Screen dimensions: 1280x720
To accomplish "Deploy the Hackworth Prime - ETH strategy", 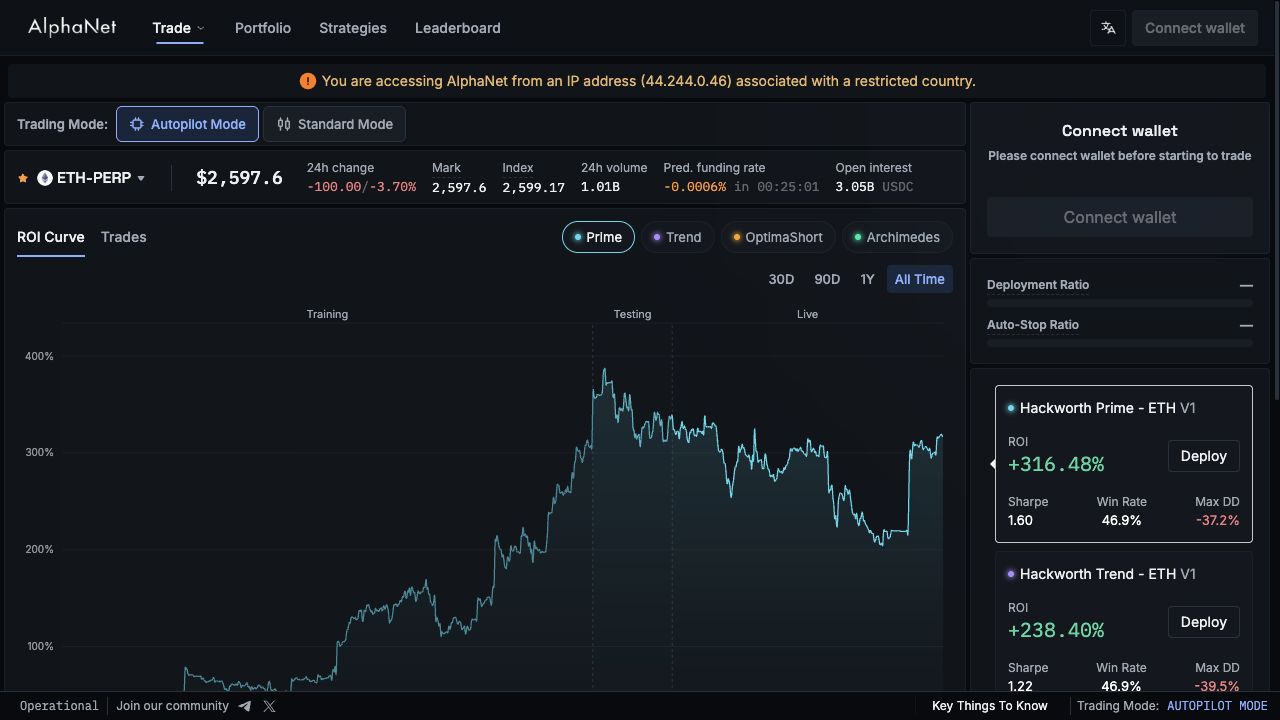I will click(1203, 456).
